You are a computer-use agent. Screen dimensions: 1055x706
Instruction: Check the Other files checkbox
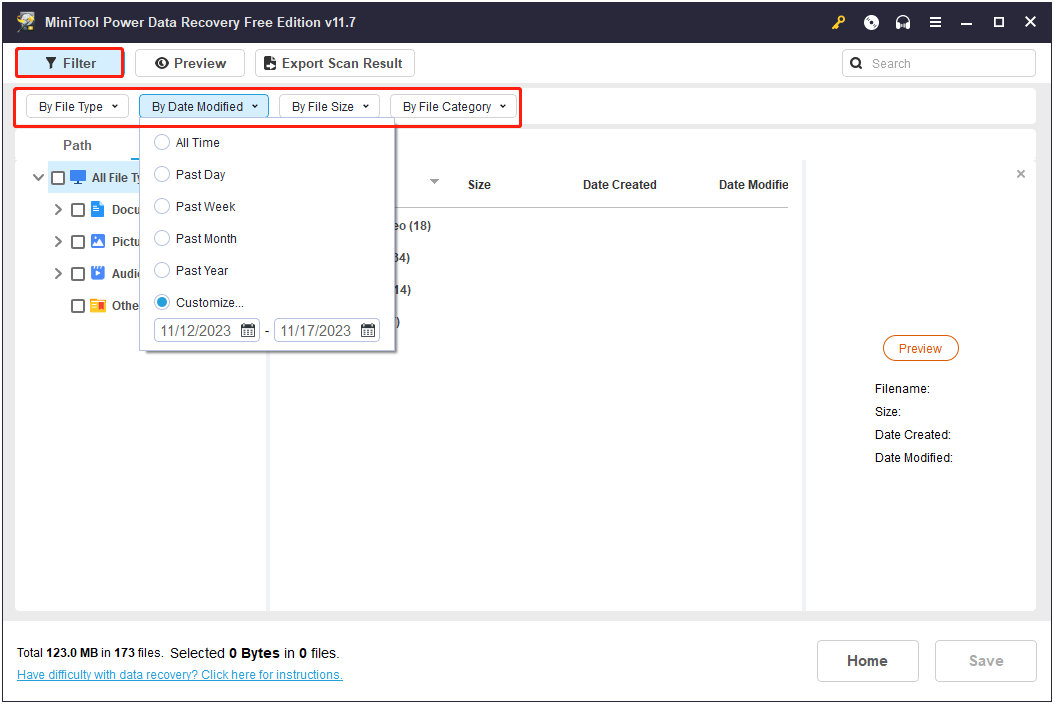pyautogui.click(x=77, y=306)
